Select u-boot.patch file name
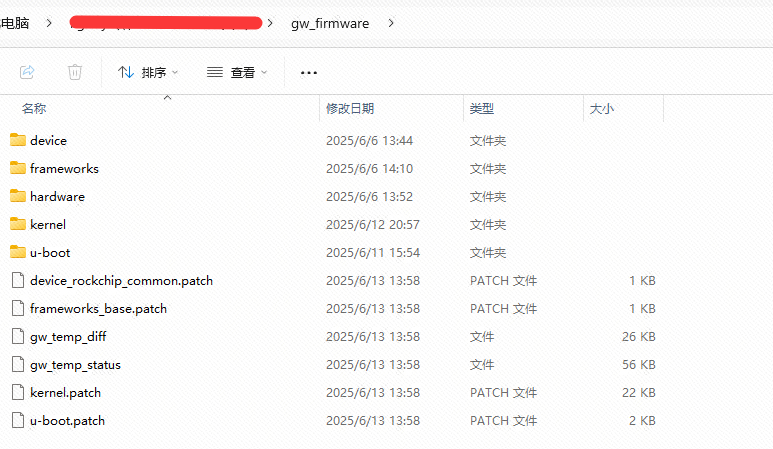The image size is (773, 449). coord(68,421)
